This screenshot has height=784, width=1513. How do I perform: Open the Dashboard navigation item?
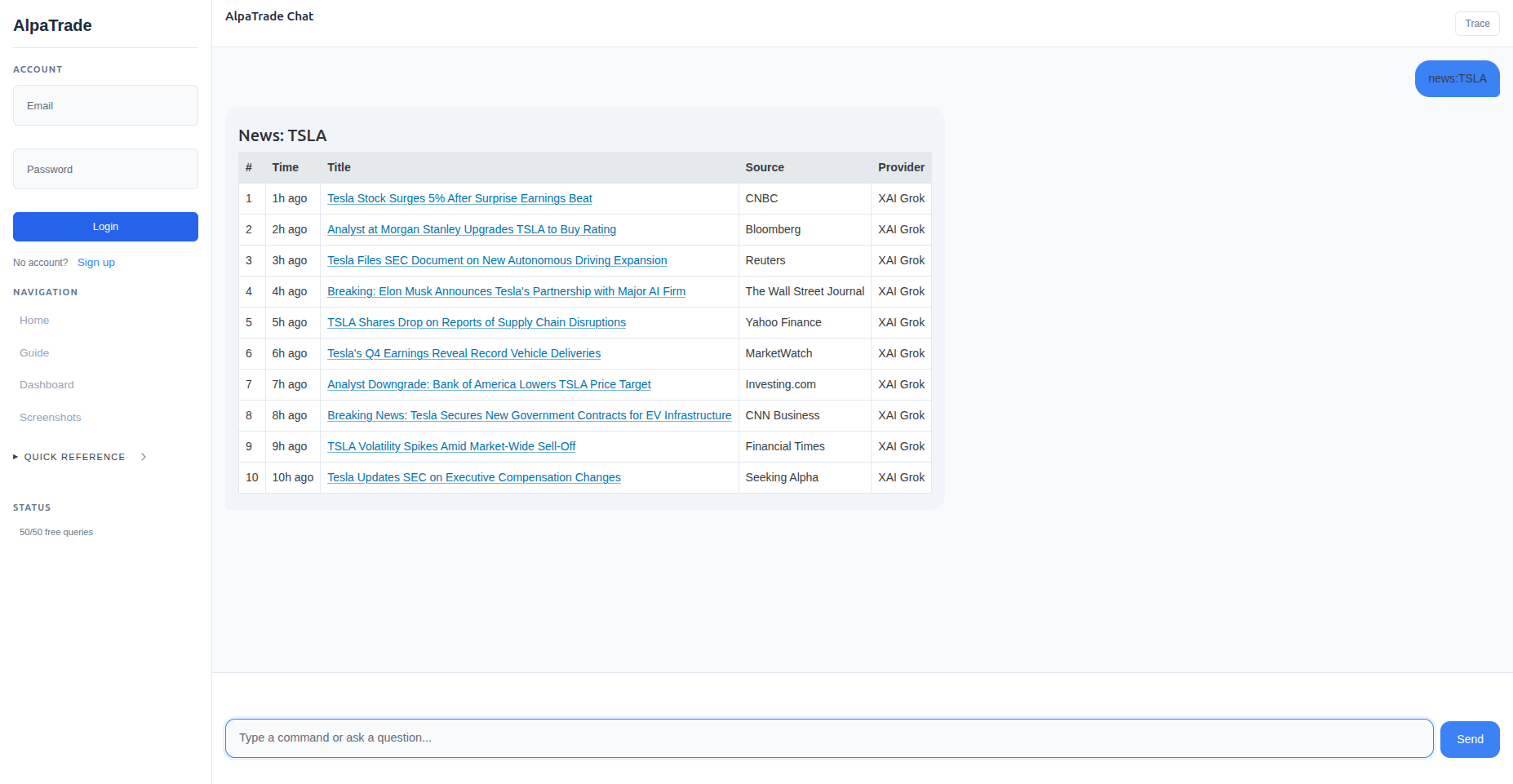click(x=47, y=385)
